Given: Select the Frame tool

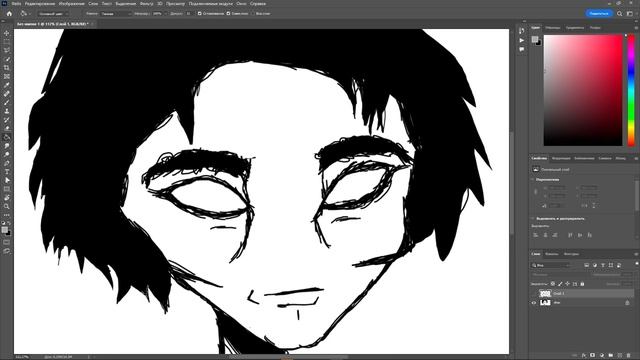Looking at the screenshot, I should click(x=7, y=76).
